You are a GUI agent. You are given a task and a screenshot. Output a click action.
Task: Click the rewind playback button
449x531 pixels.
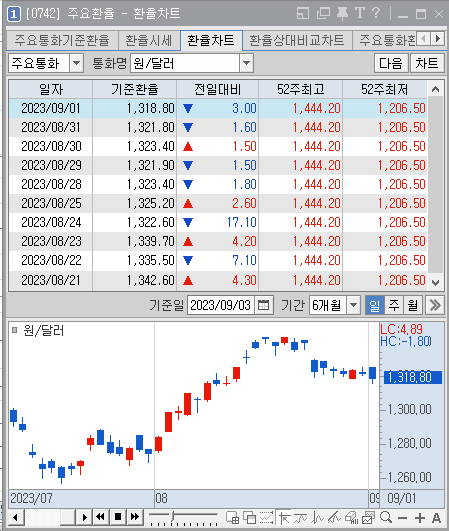pos(100,517)
